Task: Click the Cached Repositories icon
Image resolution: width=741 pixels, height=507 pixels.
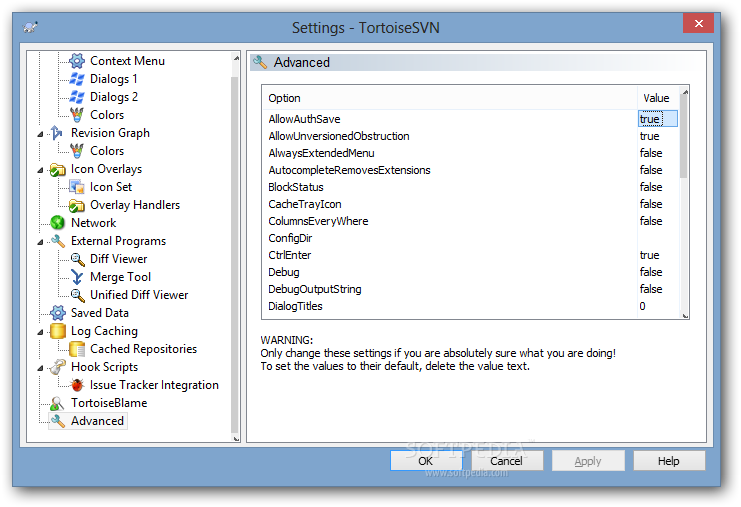Action: [x=77, y=349]
